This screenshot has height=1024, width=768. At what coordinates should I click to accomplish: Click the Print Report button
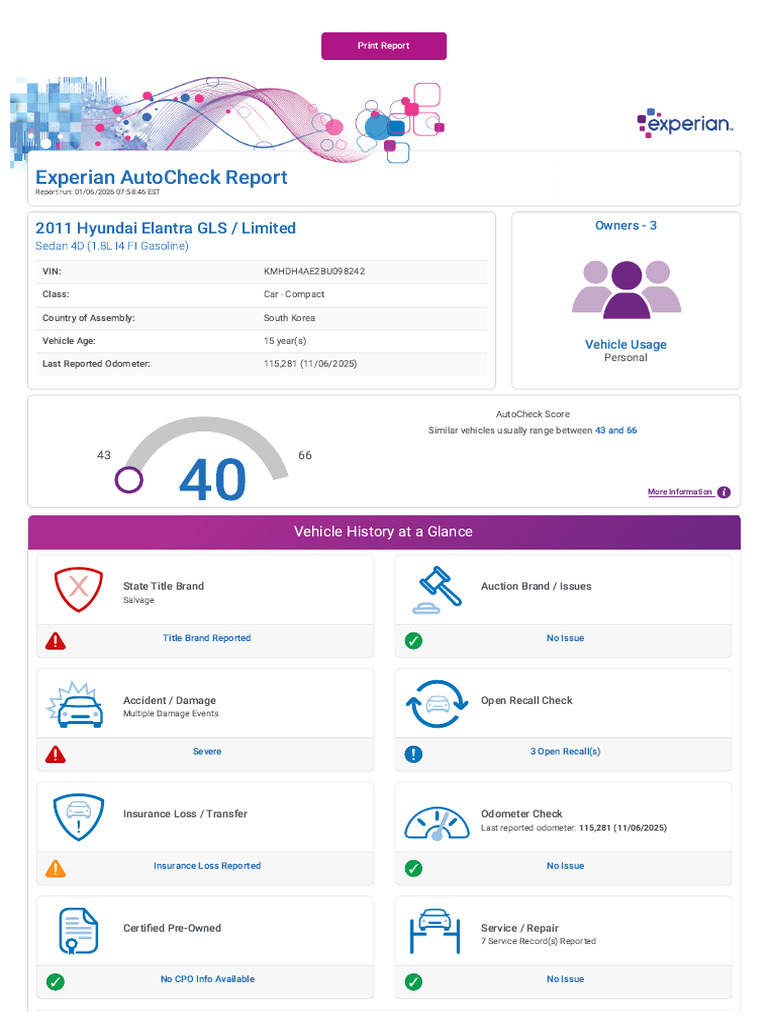[383, 46]
